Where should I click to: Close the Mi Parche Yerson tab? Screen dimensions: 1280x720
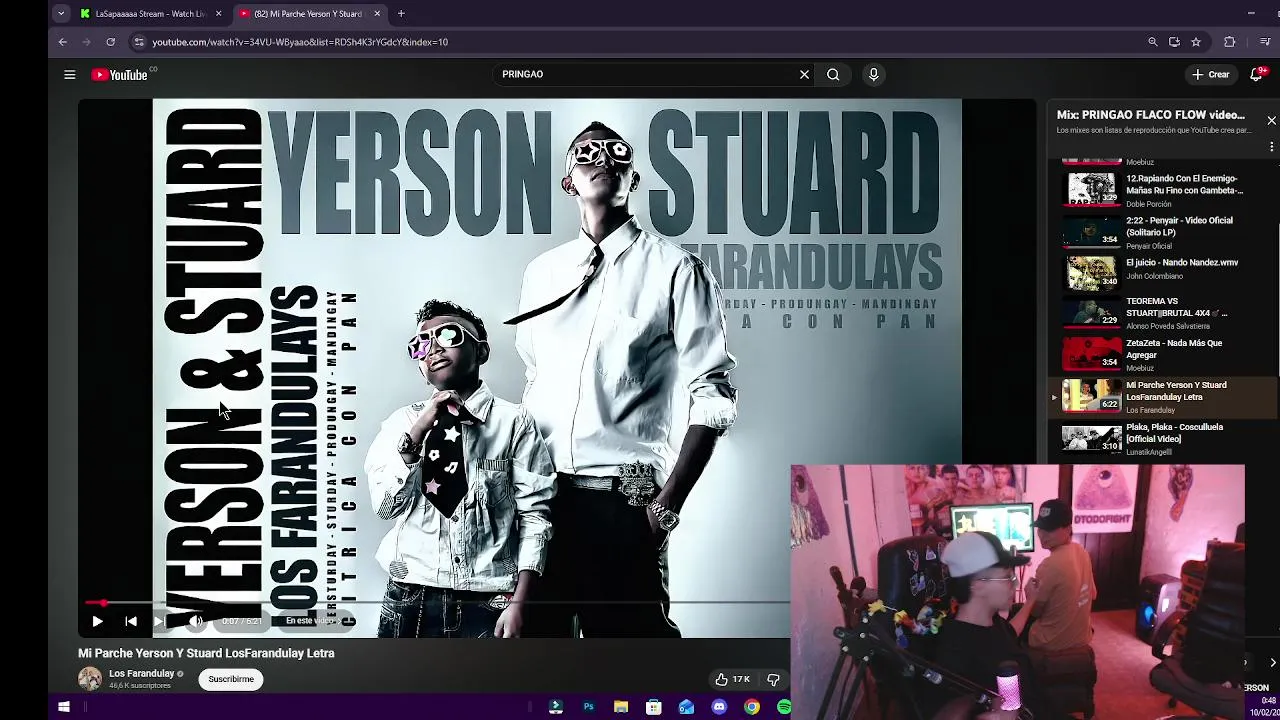click(x=377, y=14)
